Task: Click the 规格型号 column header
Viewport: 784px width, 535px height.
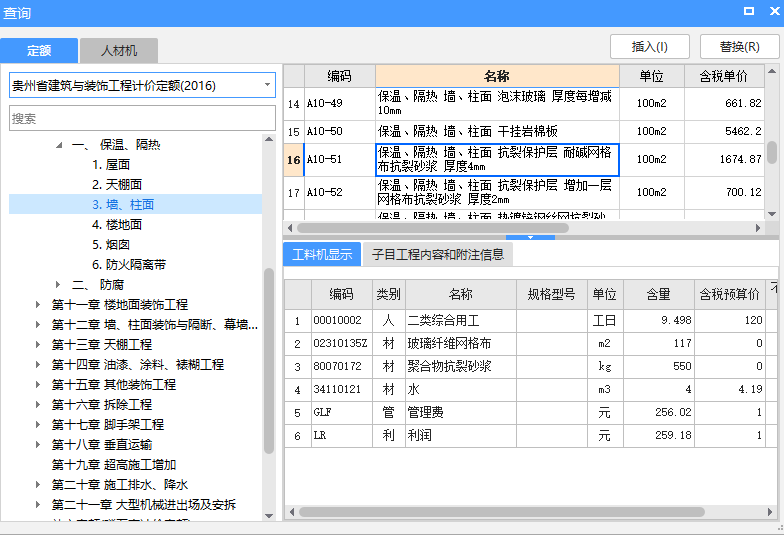Action: [x=552, y=294]
